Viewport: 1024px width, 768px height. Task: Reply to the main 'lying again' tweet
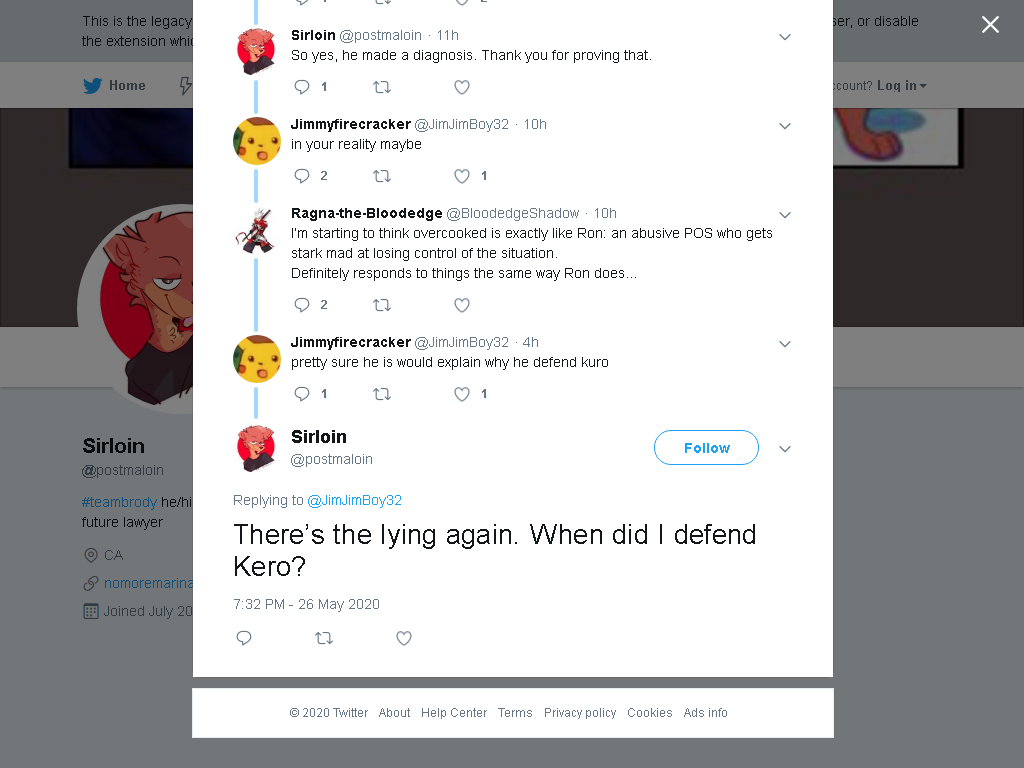point(244,638)
